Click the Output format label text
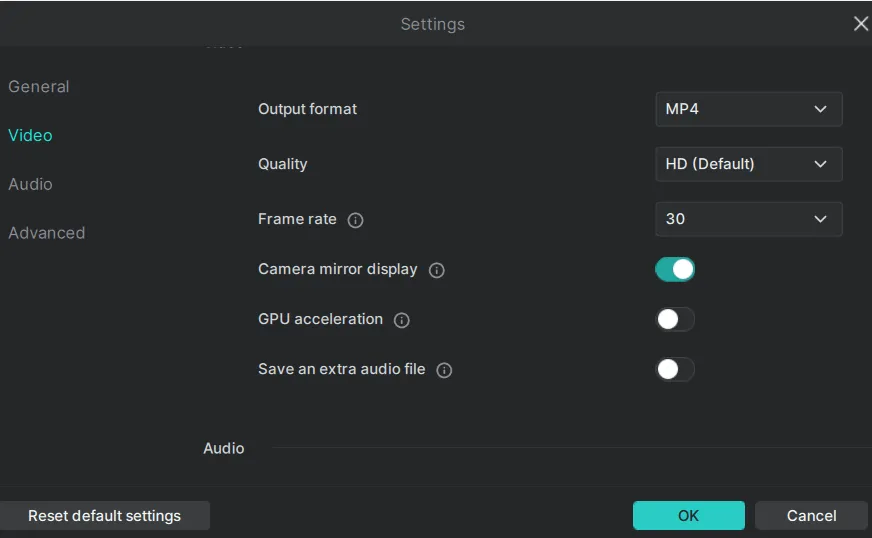The height and width of the screenshot is (538, 872). tap(307, 109)
